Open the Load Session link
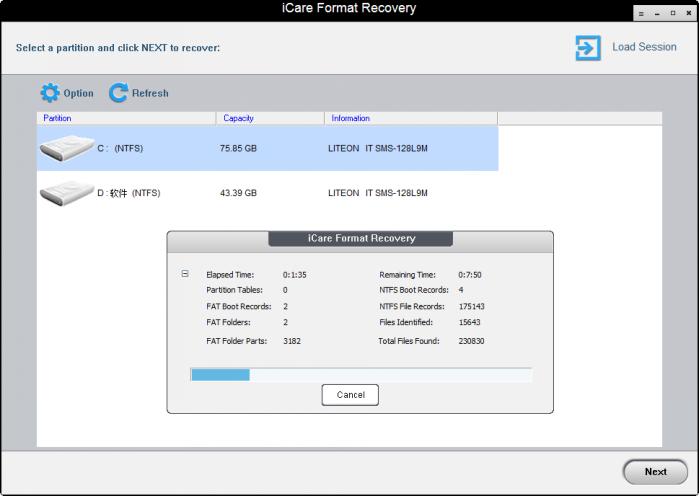Viewport: 699px width, 496px height. point(644,47)
